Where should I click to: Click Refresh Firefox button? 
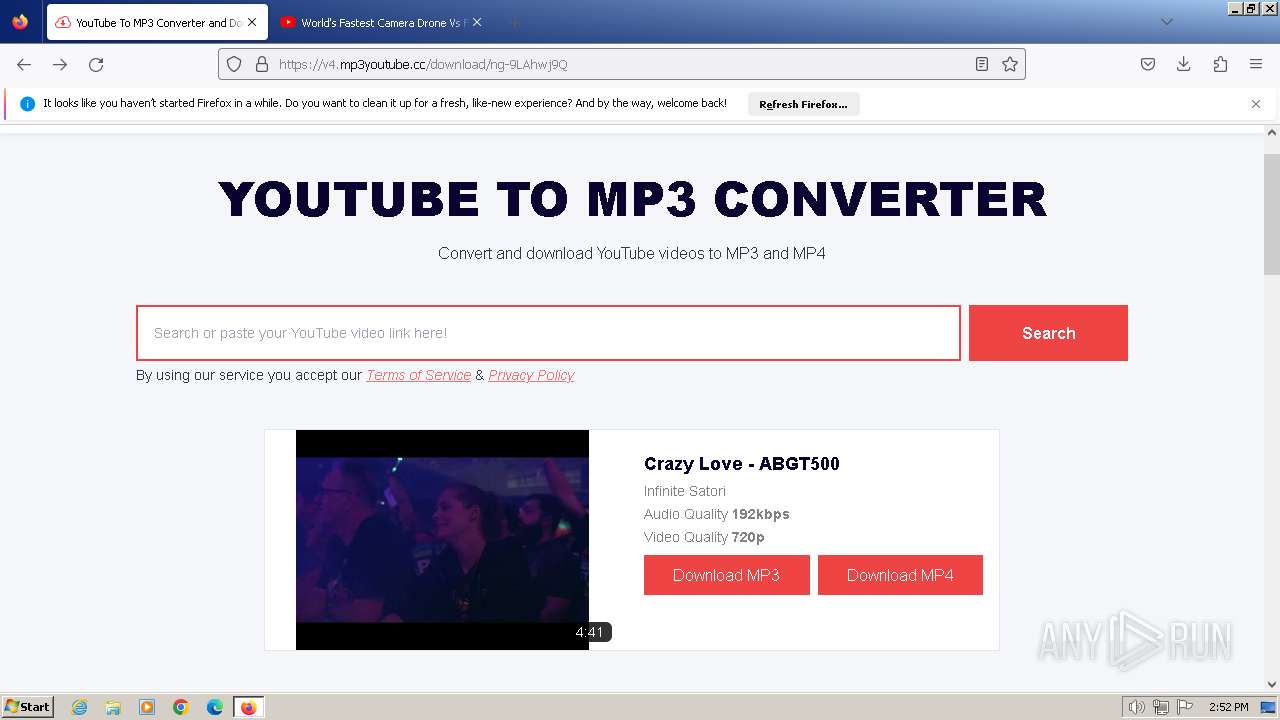coord(803,104)
